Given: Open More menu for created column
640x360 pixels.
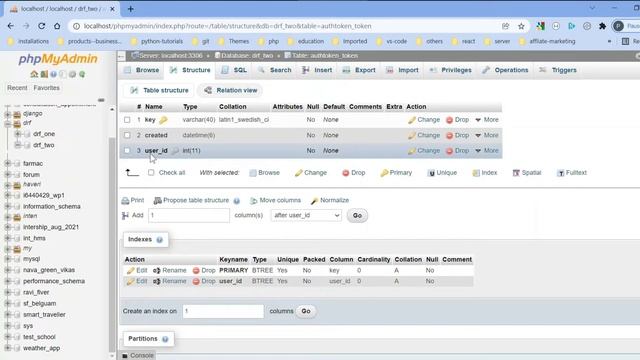Looking at the screenshot, I should point(487,135).
